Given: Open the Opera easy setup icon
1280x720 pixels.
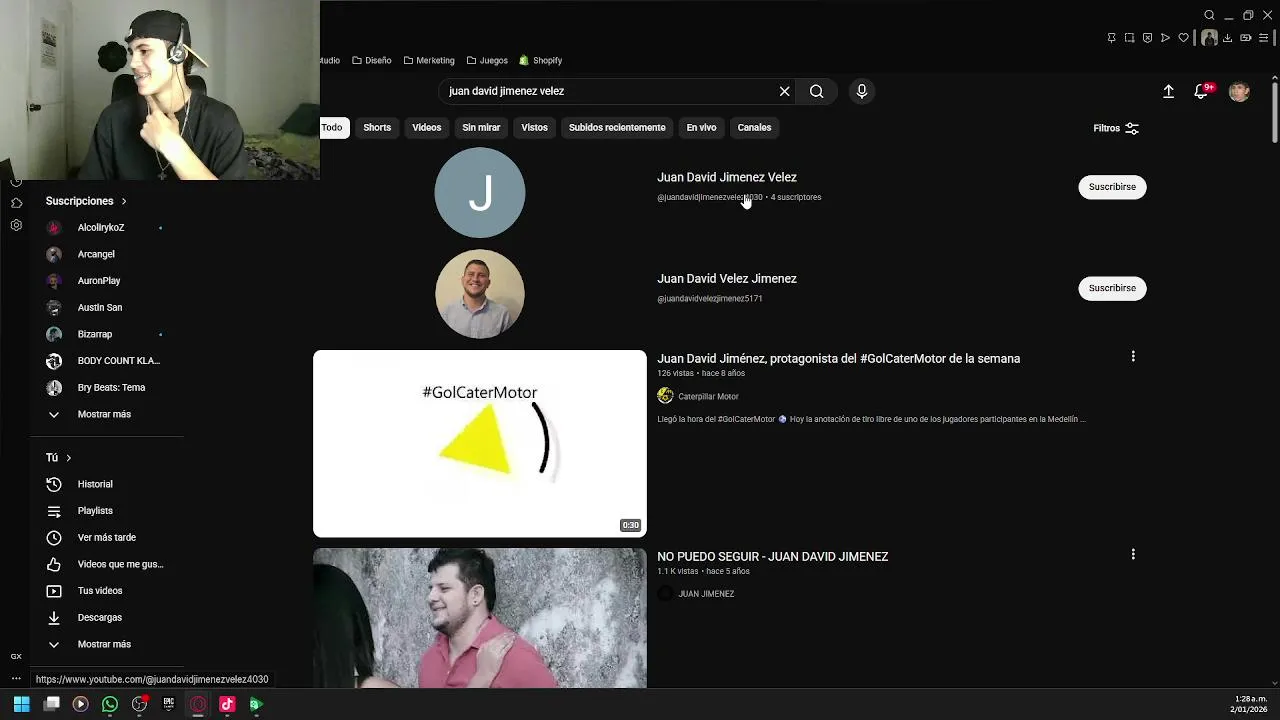Looking at the screenshot, I should point(1263,38).
